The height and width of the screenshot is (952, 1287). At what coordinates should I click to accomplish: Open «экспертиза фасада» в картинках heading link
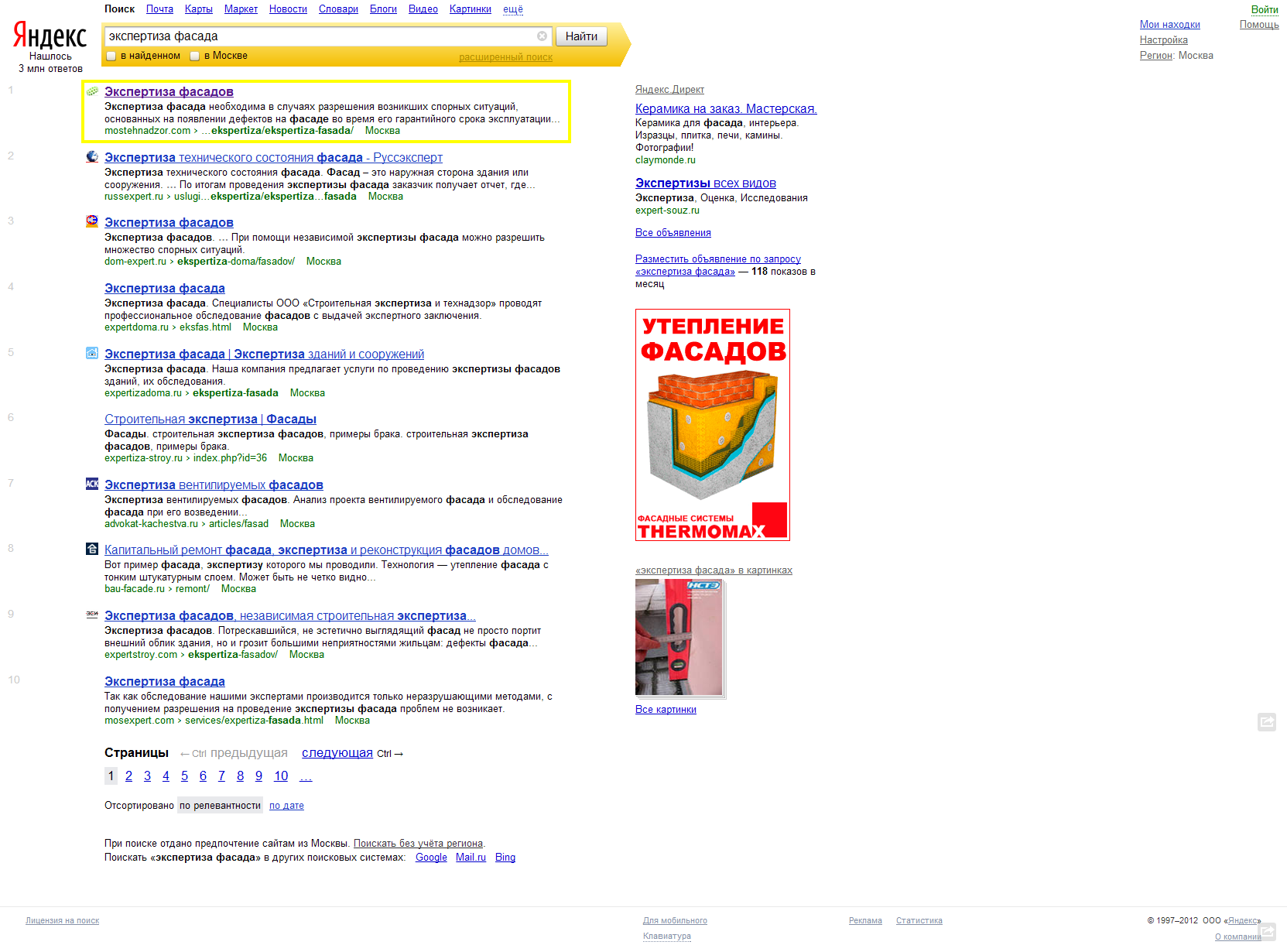point(714,570)
